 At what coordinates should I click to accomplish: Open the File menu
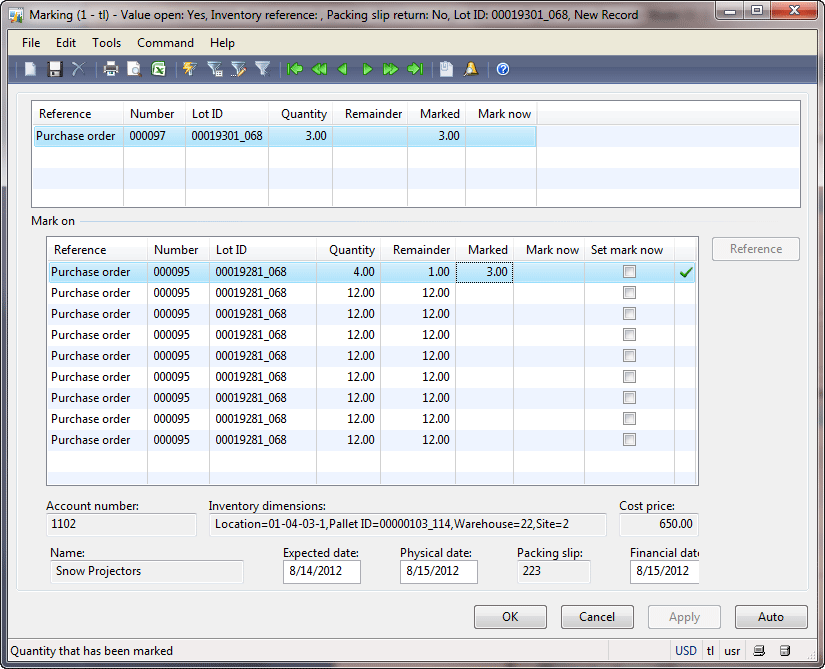coord(31,43)
